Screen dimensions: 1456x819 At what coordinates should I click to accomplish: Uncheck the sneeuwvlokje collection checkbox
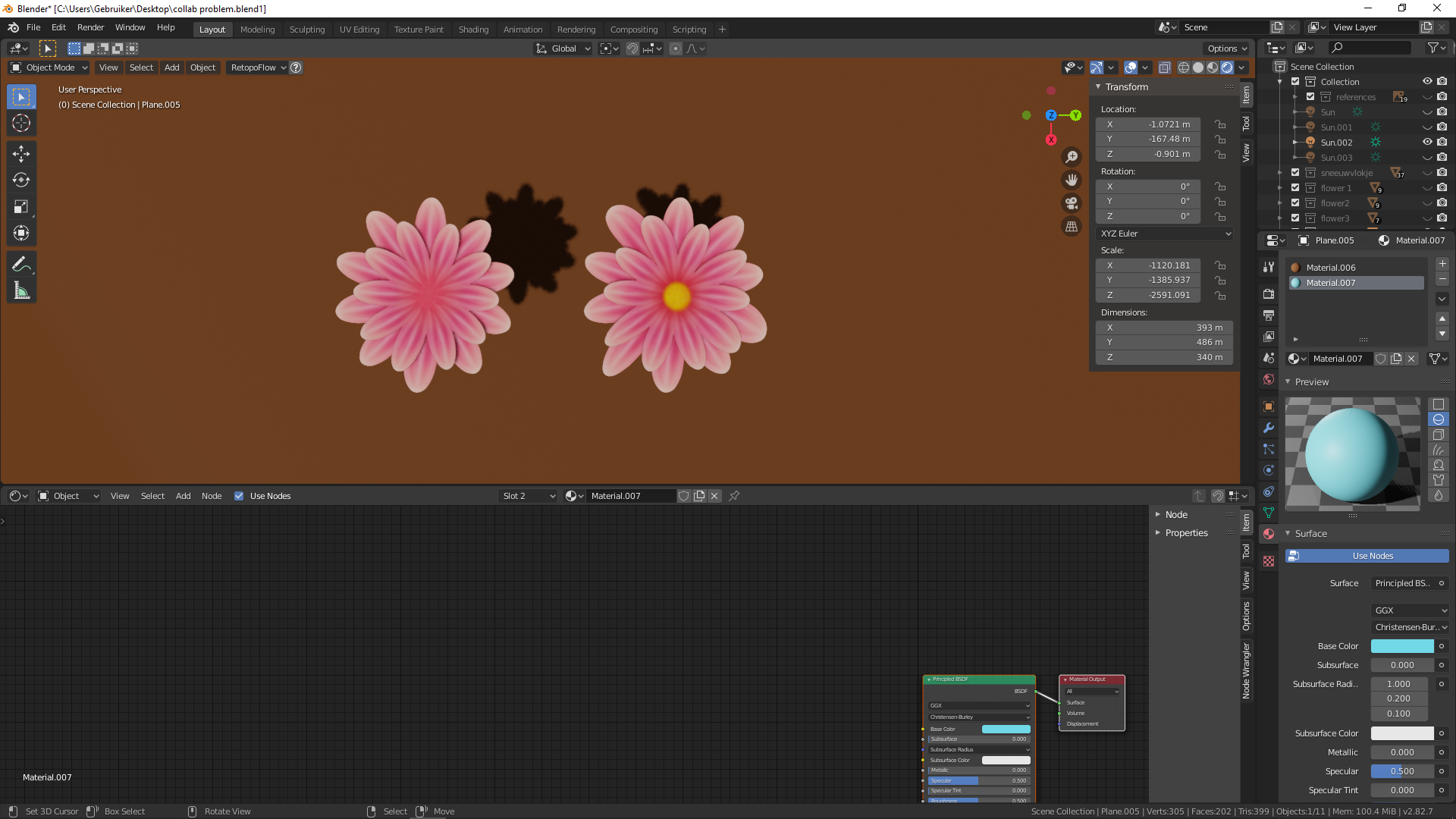[x=1295, y=173]
